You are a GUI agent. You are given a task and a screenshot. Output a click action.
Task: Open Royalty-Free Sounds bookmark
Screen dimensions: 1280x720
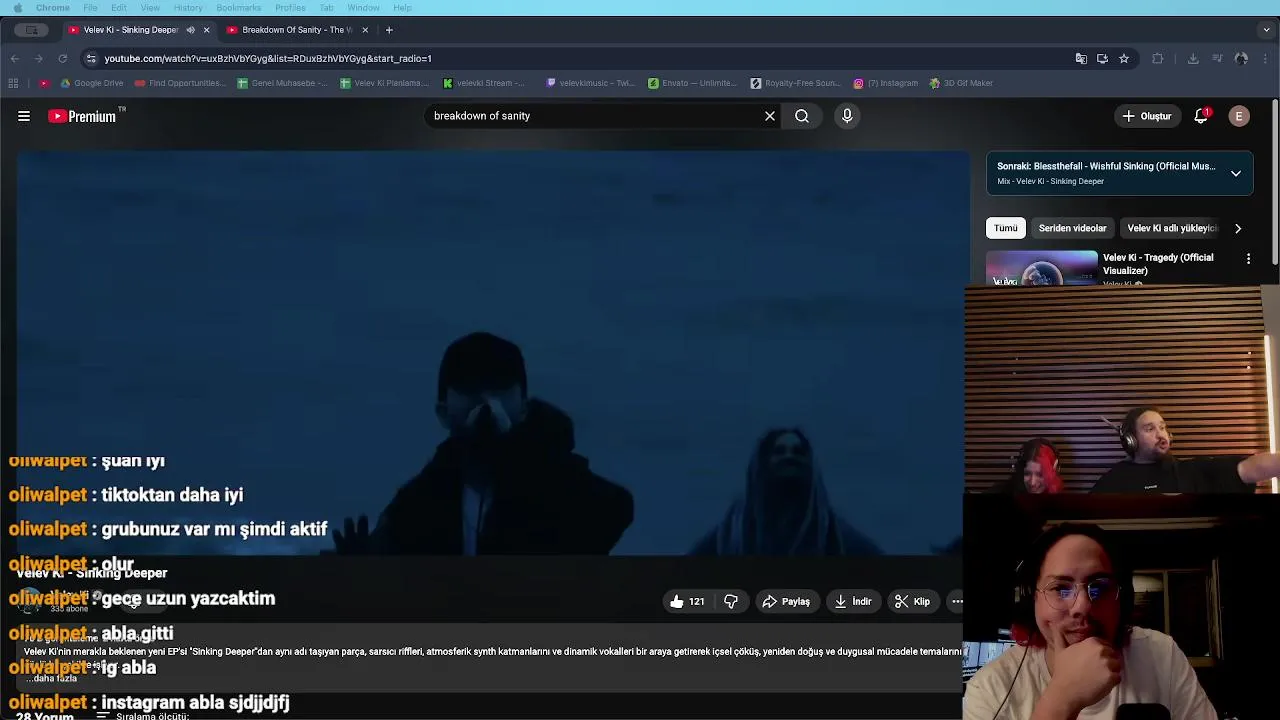tap(796, 83)
